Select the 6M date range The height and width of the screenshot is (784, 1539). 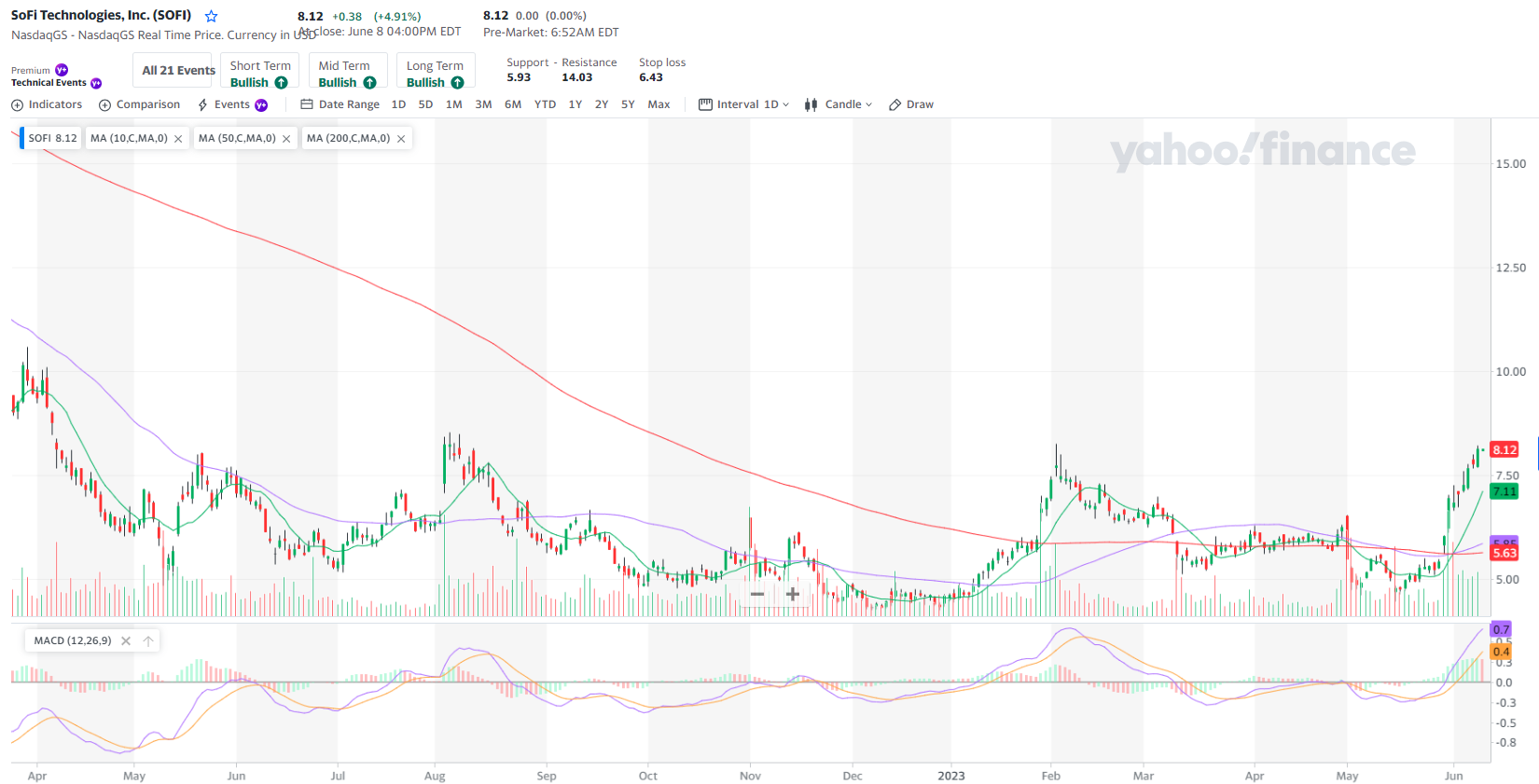coord(513,104)
